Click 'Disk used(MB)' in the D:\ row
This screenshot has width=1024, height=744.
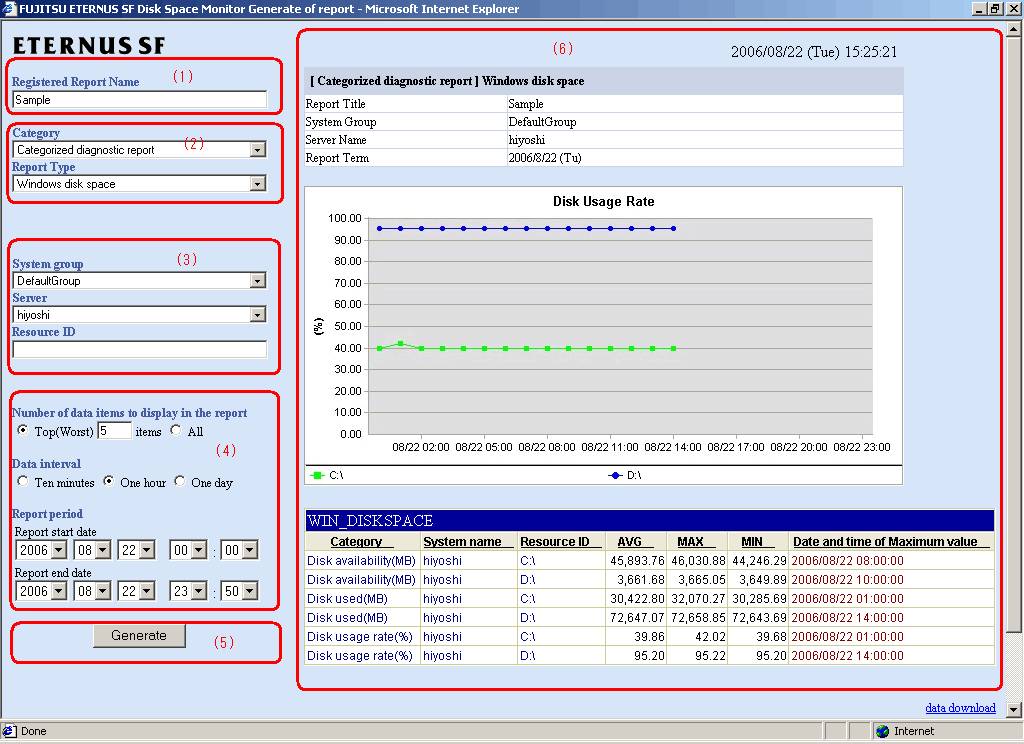(347, 618)
